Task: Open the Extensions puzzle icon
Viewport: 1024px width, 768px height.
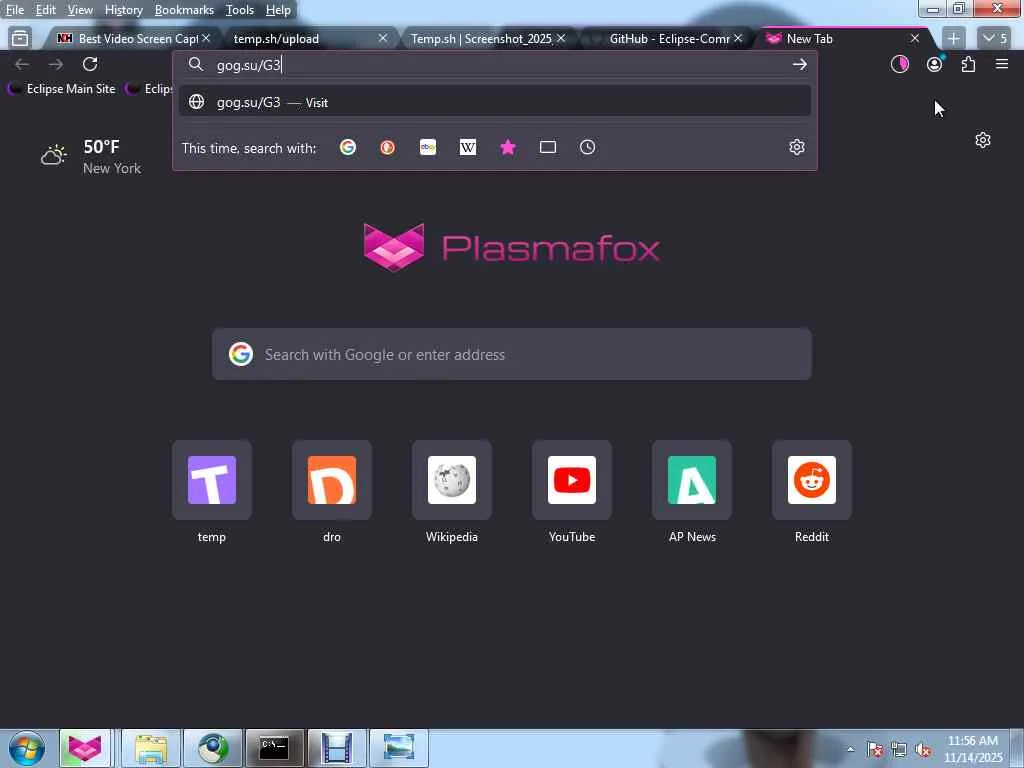Action: click(968, 64)
